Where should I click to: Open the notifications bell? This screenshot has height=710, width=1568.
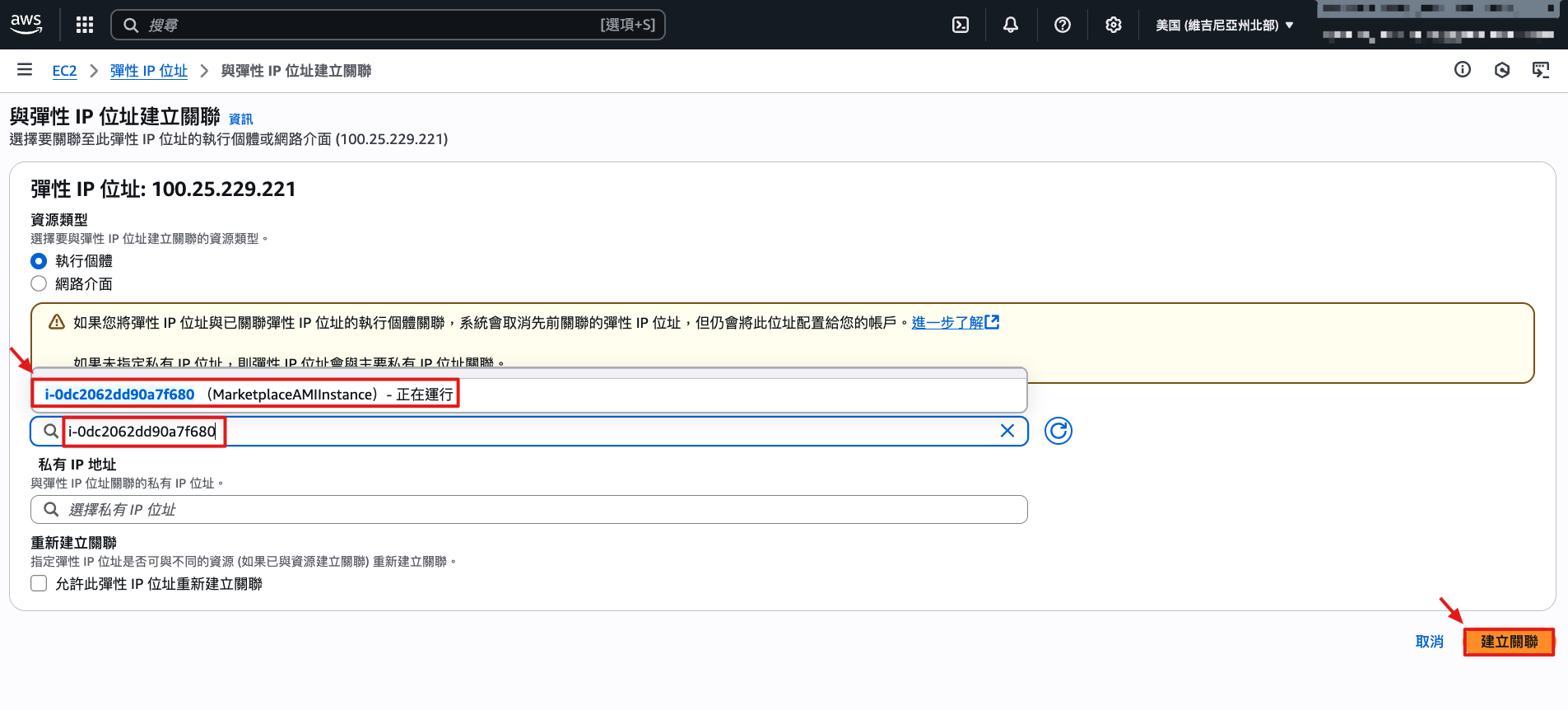click(1010, 25)
